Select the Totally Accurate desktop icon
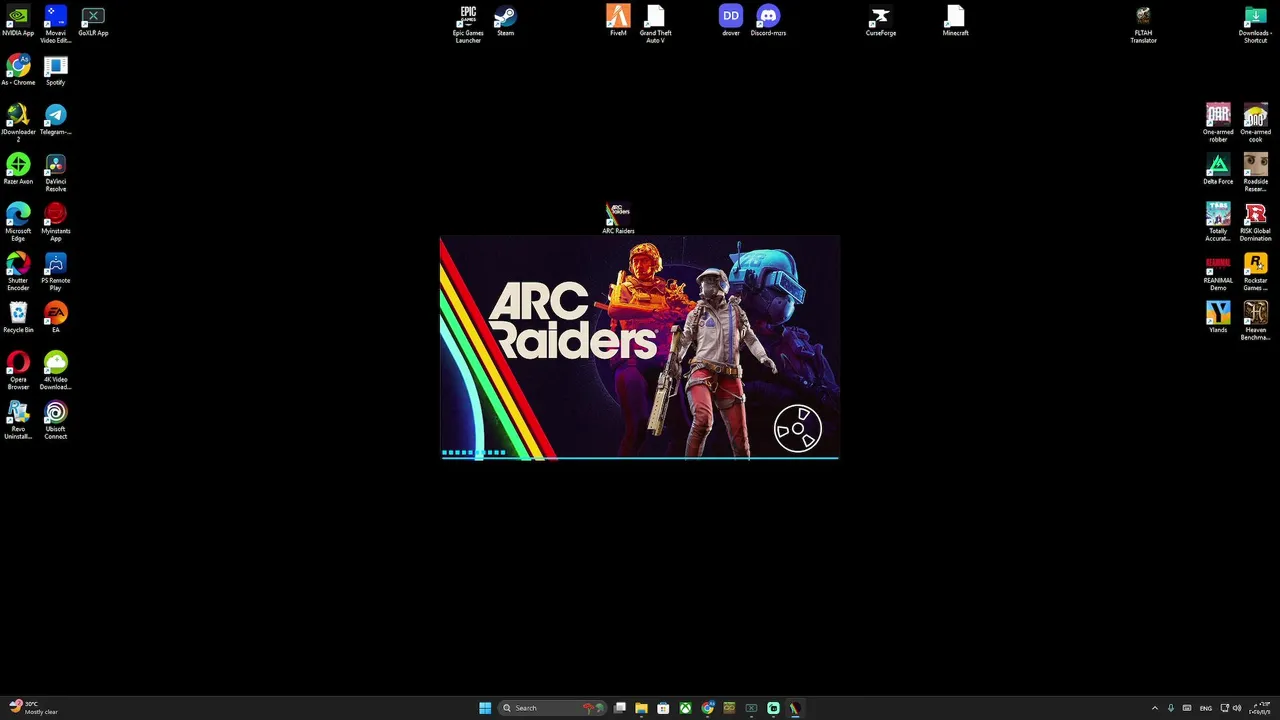The height and width of the screenshot is (720, 1280). click(1218, 222)
